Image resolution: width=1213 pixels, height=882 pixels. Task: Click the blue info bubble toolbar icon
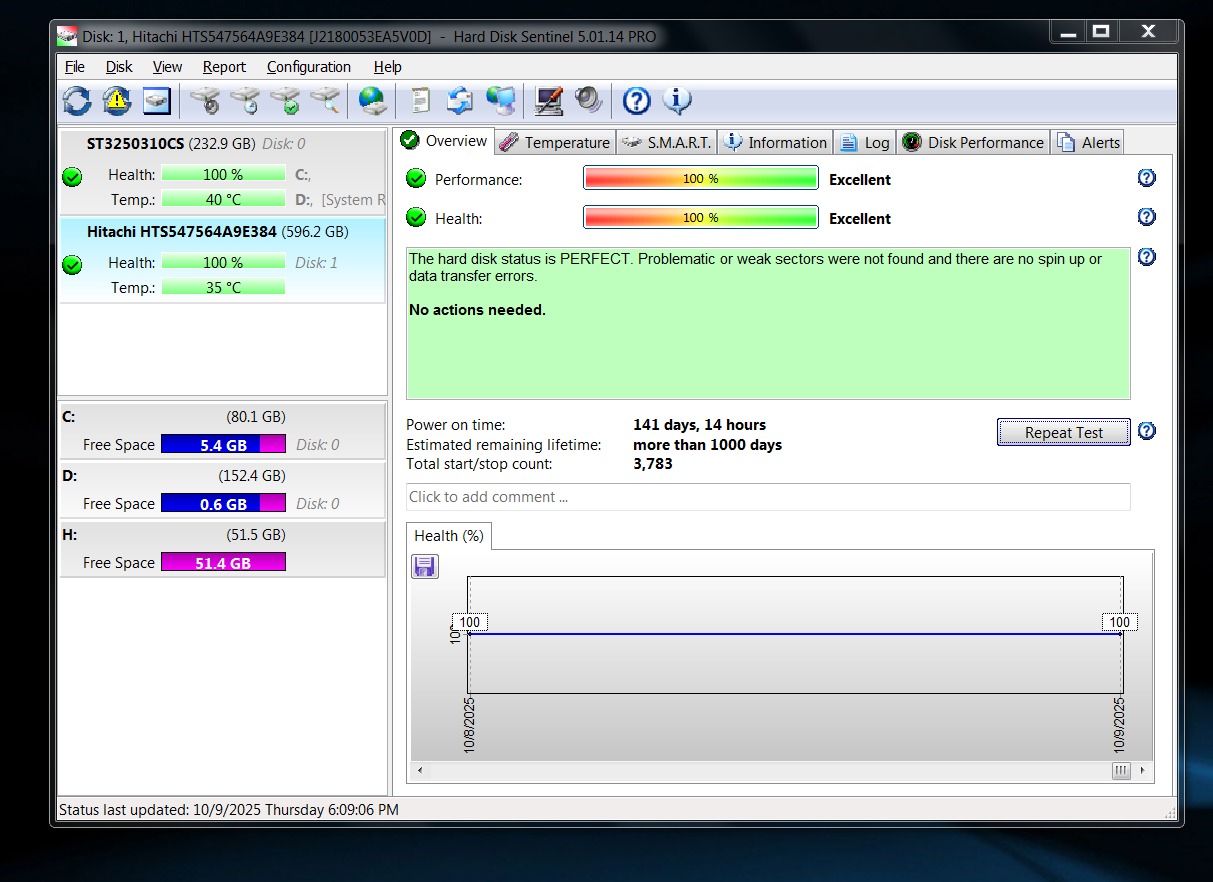(x=677, y=100)
